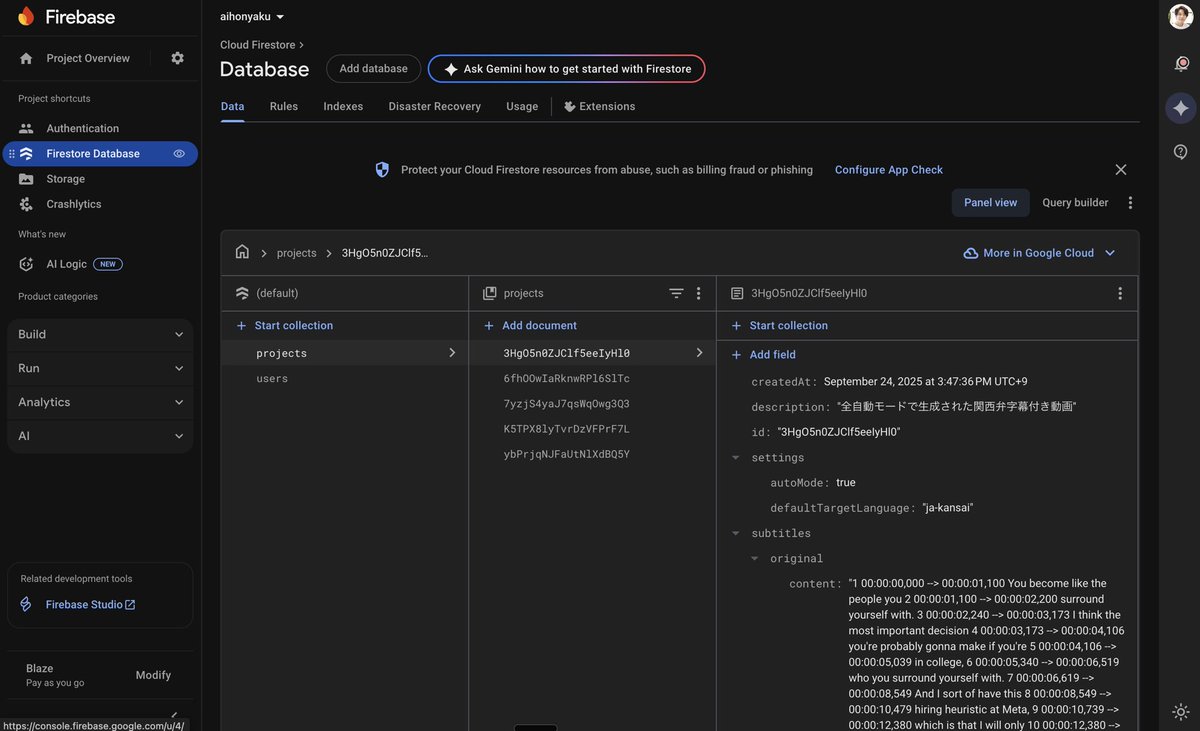The width and height of the screenshot is (1200, 731).
Task: Open document 3HgO5n0ZJClf5eeIyHl0 overflow menu
Action: click(x=1120, y=293)
